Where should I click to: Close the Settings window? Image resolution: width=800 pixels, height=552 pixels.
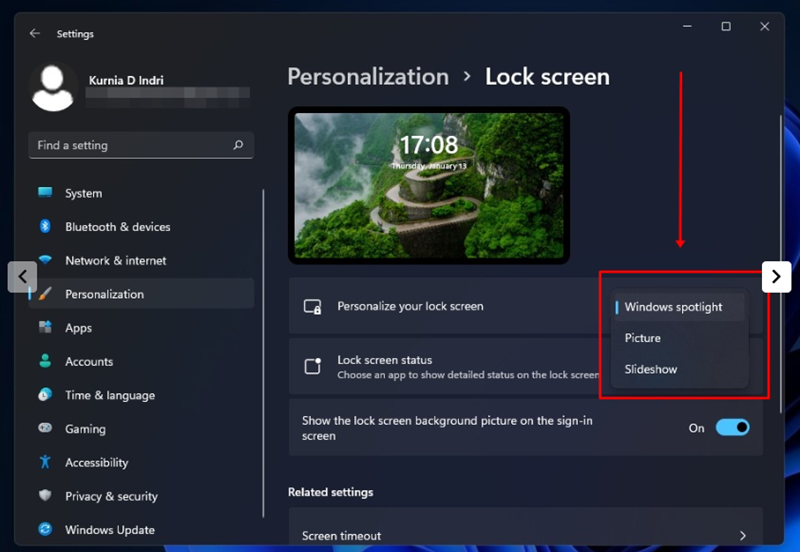coord(764,26)
